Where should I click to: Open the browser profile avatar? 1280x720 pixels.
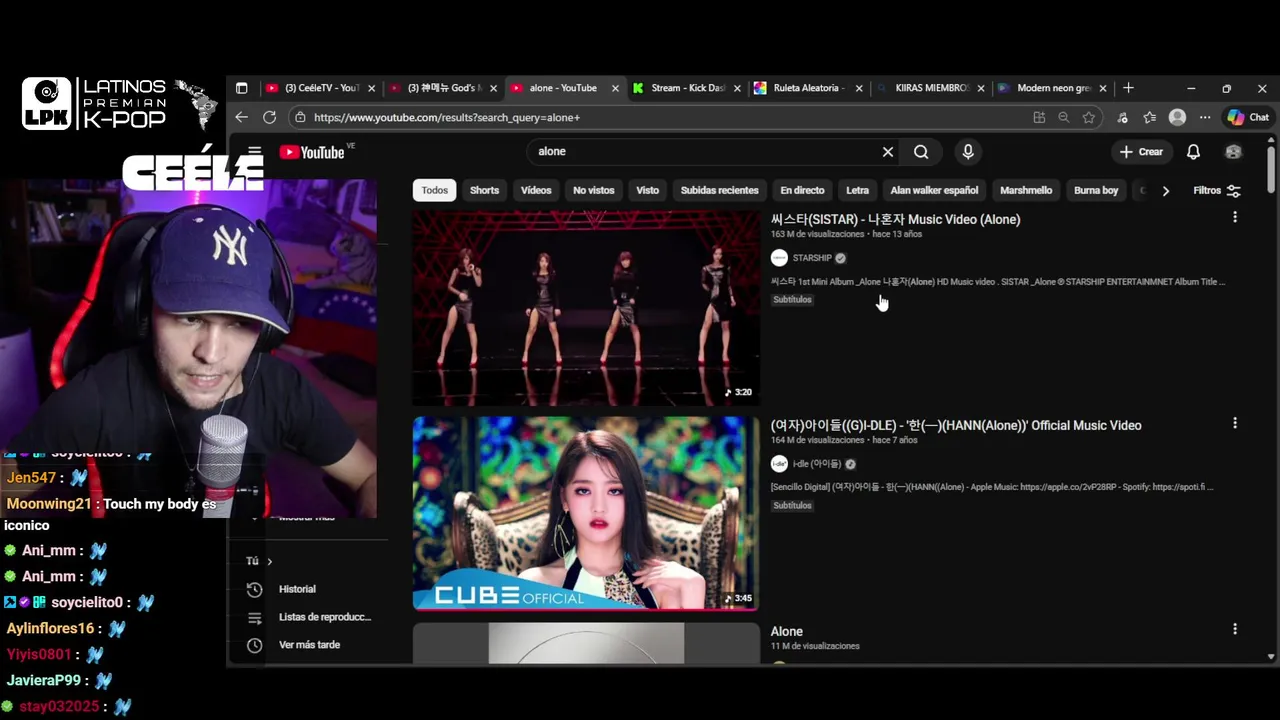point(1177,117)
